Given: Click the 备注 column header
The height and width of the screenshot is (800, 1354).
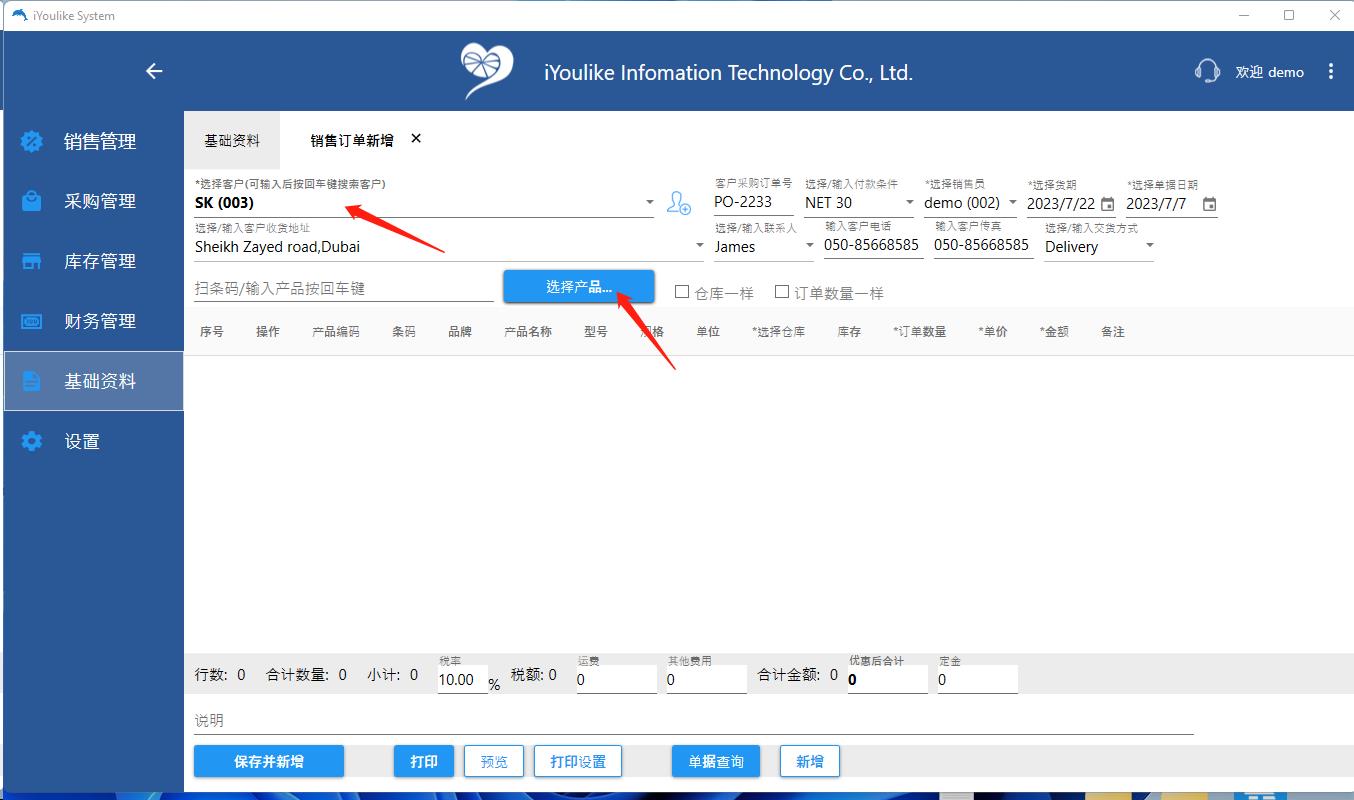Looking at the screenshot, I should click(x=1113, y=332).
